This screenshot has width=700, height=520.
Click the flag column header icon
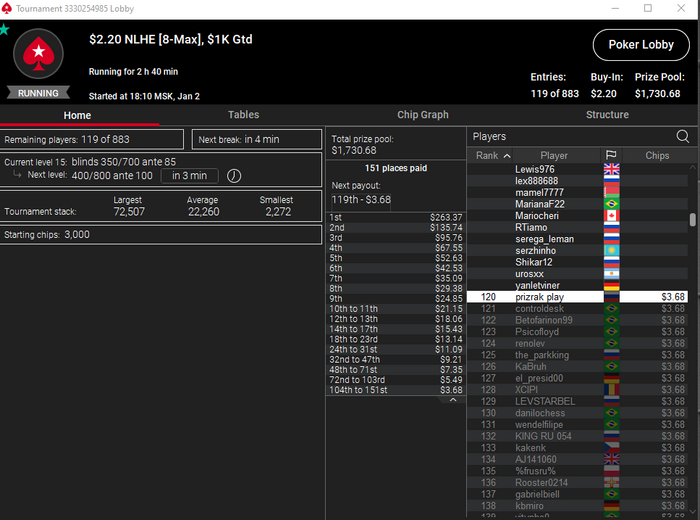pos(611,155)
